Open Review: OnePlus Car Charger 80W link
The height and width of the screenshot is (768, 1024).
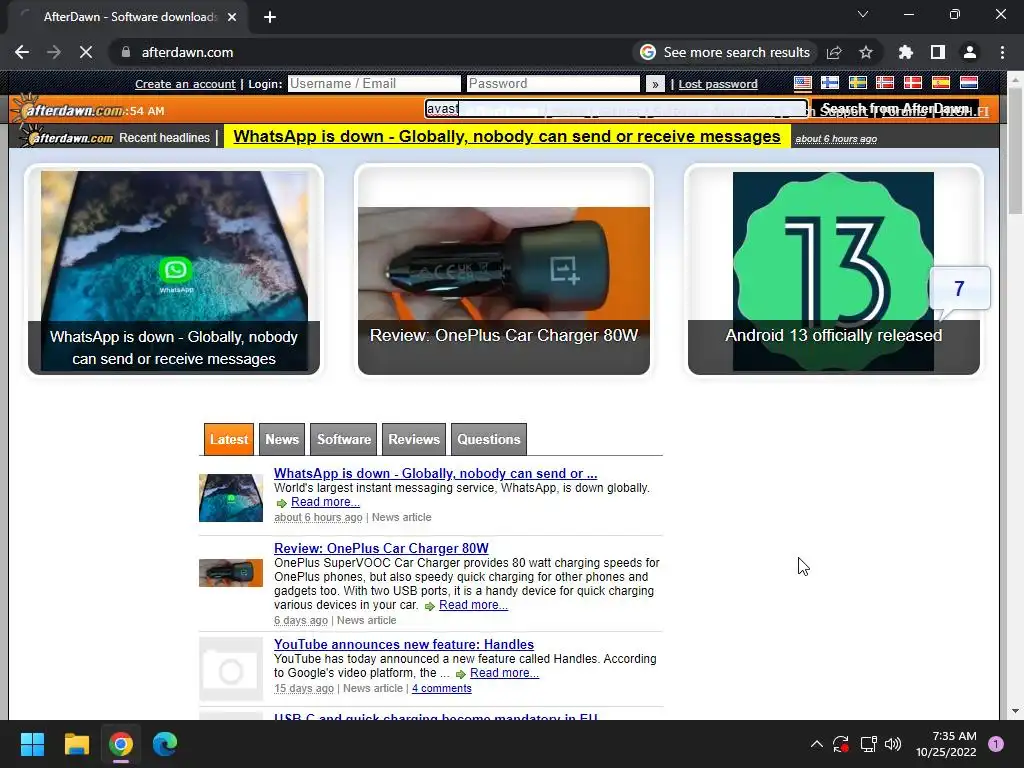coord(381,549)
